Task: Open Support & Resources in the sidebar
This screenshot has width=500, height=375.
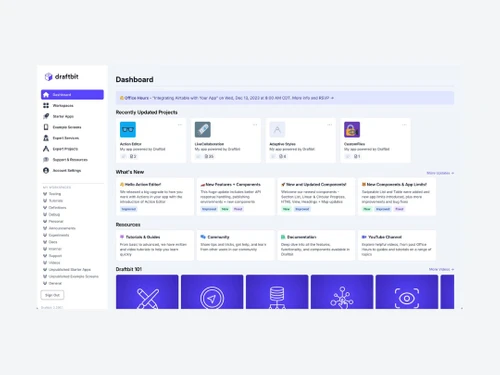Action: pyautogui.click(x=72, y=160)
